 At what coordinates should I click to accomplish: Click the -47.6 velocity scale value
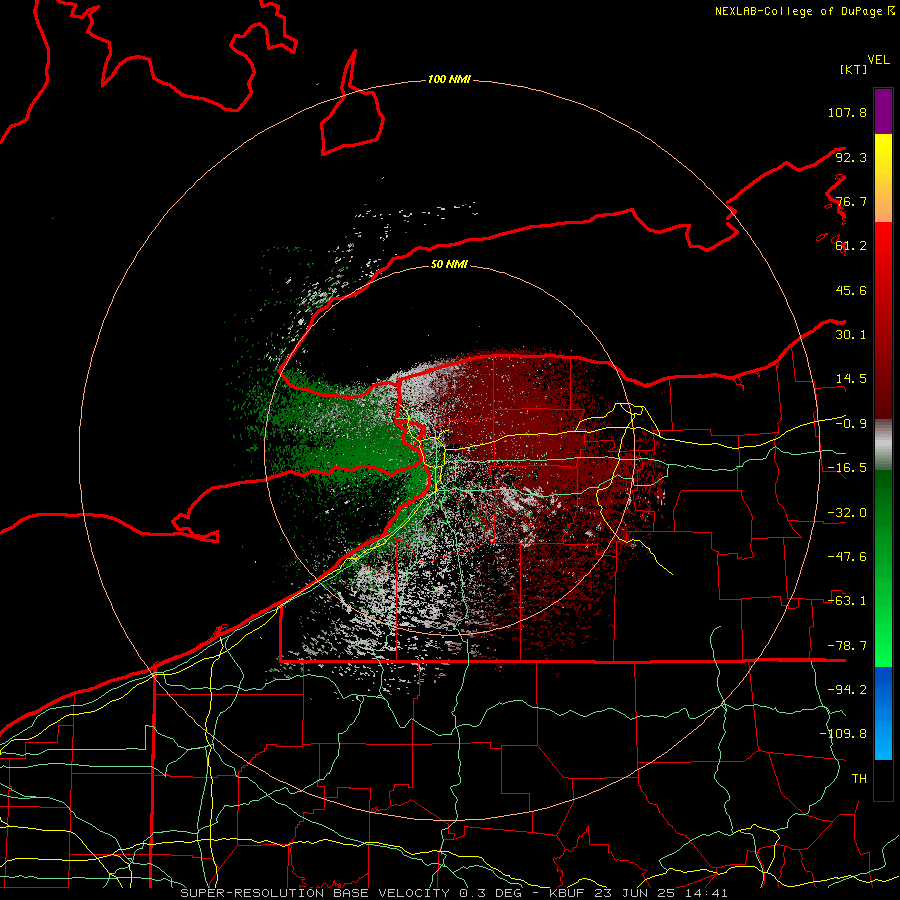[847, 557]
